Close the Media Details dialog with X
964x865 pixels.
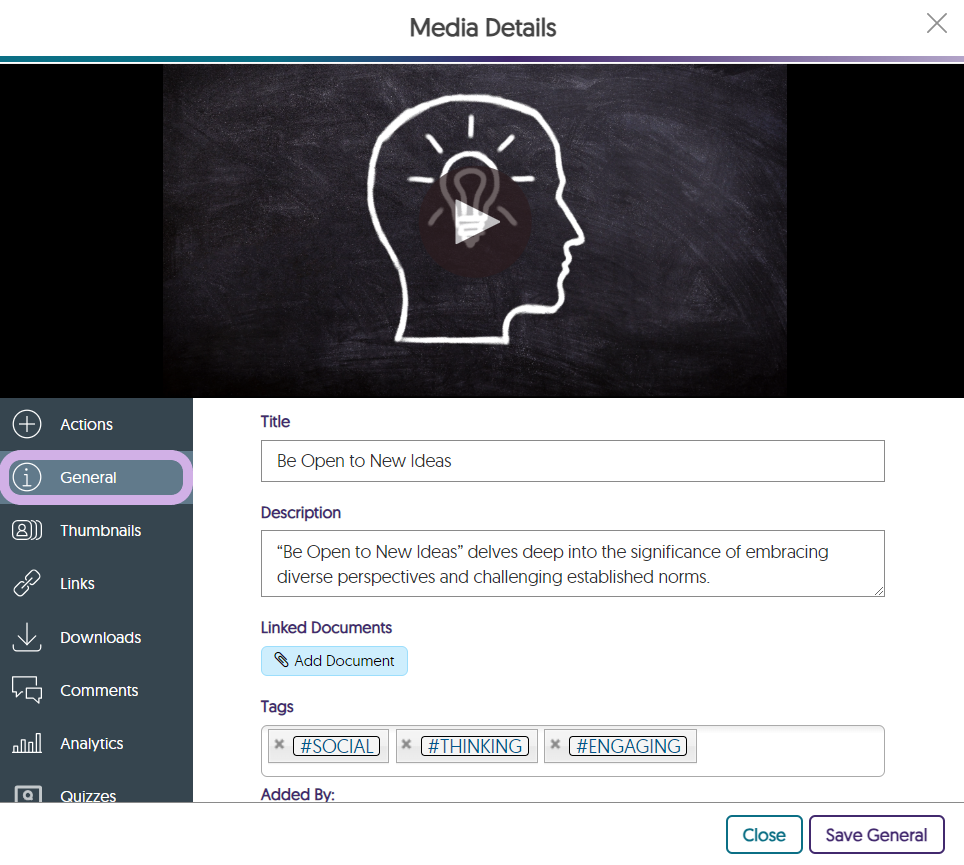tap(936, 24)
